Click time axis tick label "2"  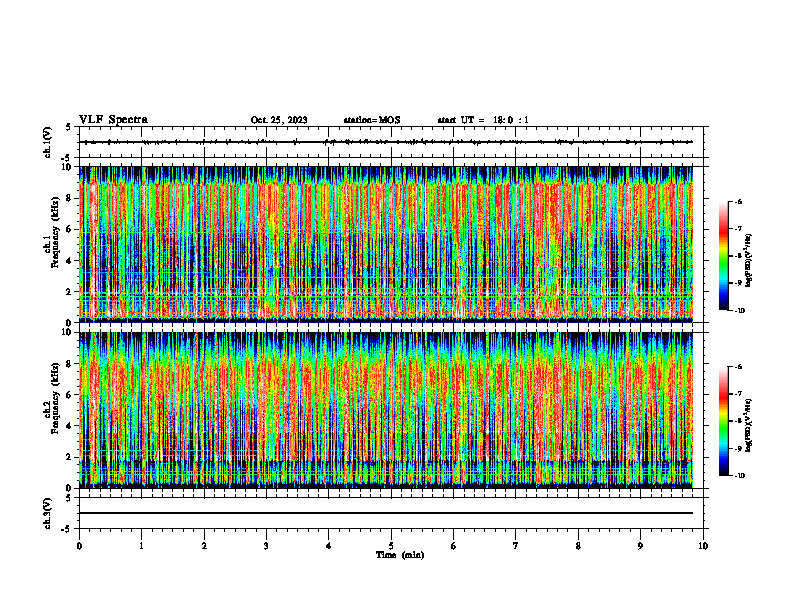pos(204,546)
